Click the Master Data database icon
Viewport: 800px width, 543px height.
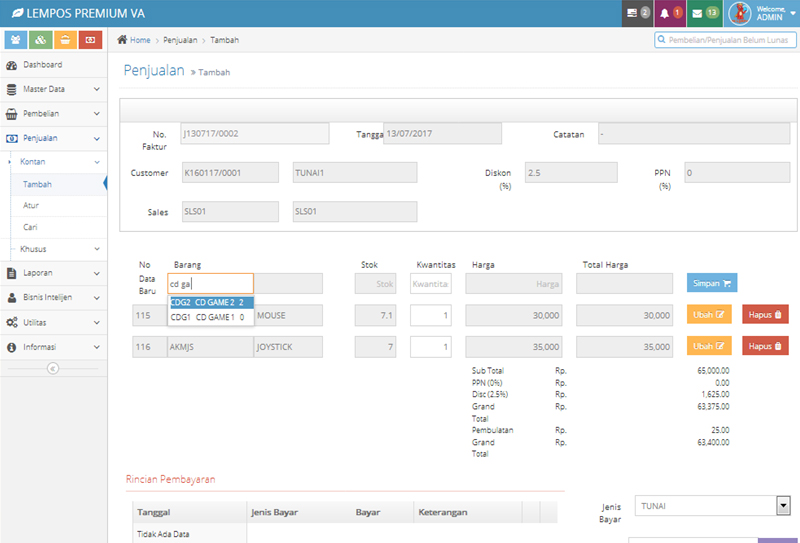[x=11, y=89]
